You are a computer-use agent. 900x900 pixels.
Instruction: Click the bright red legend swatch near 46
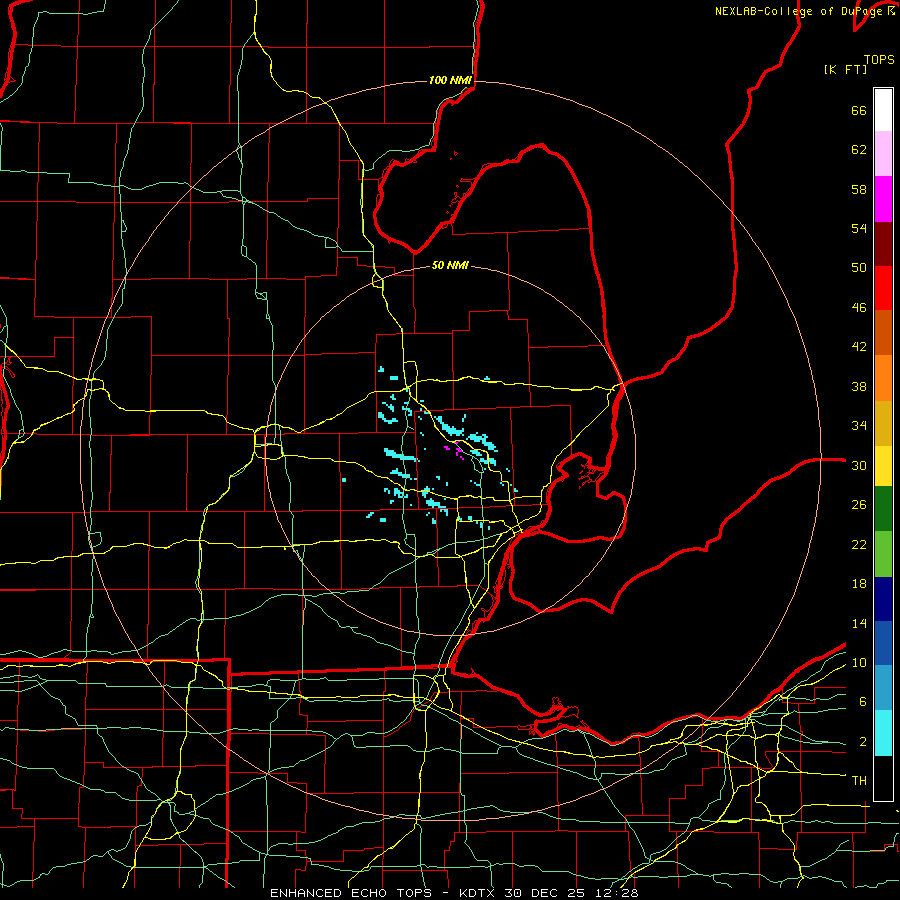click(x=883, y=288)
